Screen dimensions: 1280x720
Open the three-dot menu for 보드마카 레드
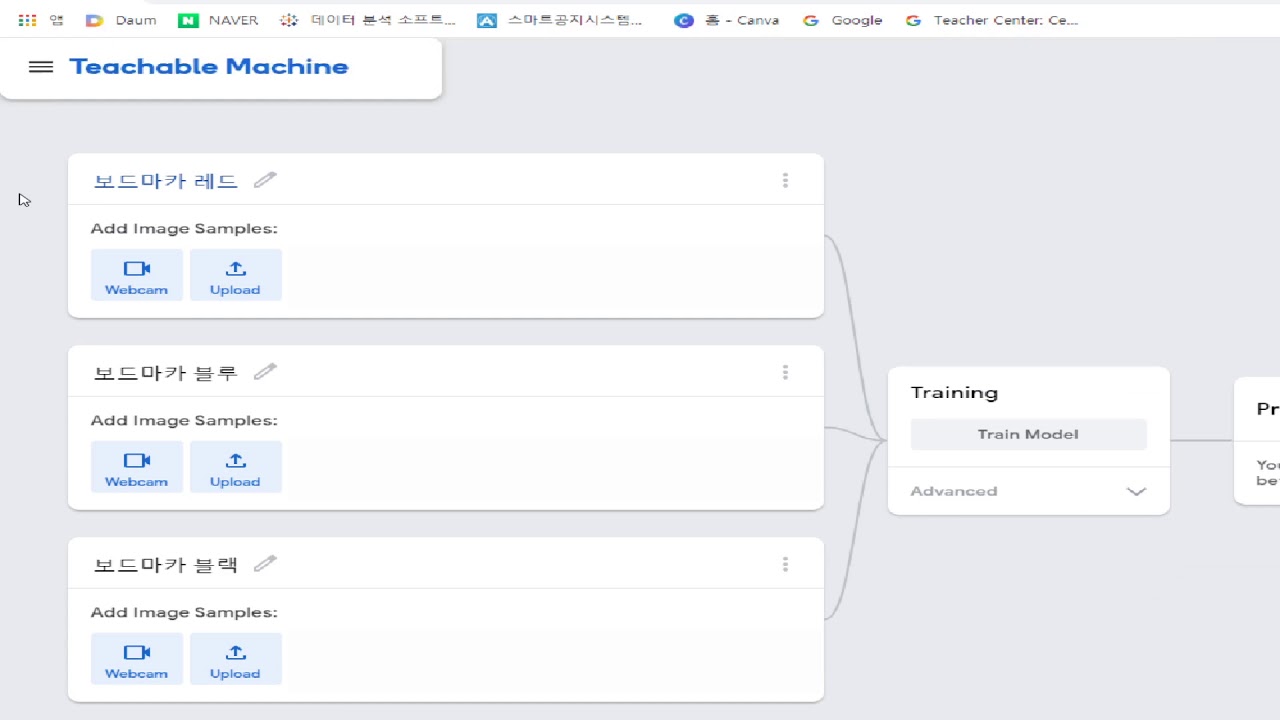click(x=785, y=180)
